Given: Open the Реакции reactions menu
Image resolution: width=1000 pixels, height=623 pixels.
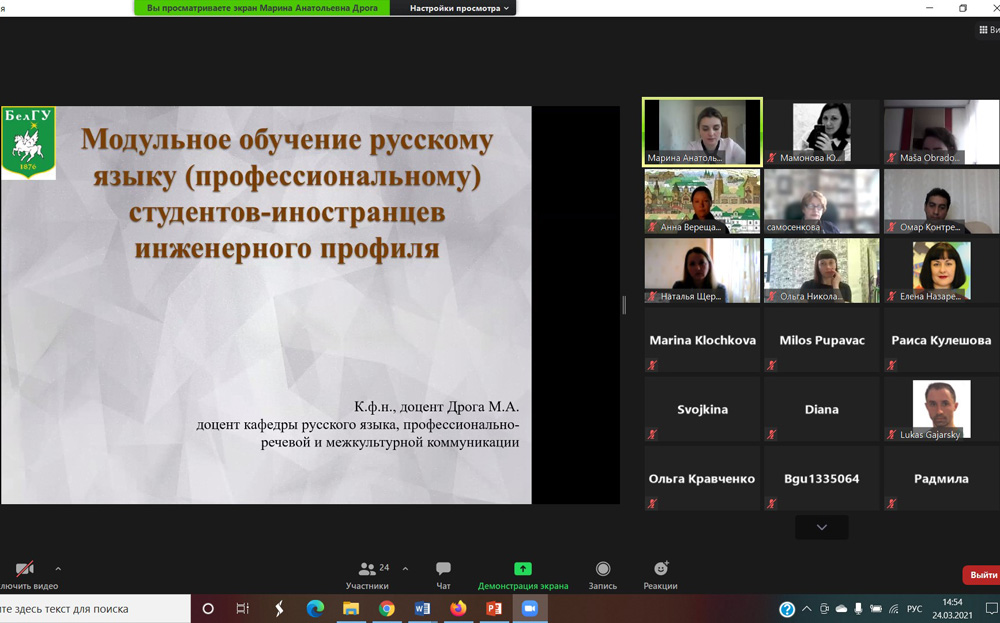Looking at the screenshot, I should pyautogui.click(x=660, y=574).
